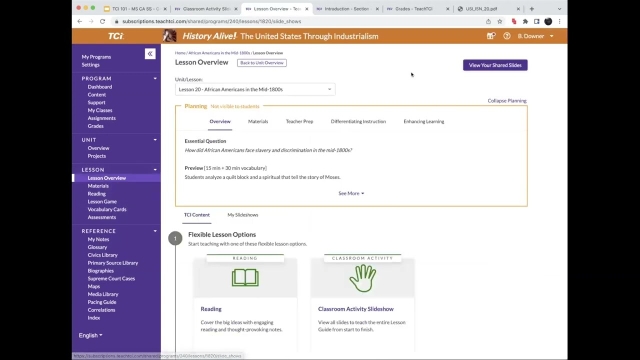Open the help question mark icon
The height and width of the screenshot is (360, 640).
507,36
